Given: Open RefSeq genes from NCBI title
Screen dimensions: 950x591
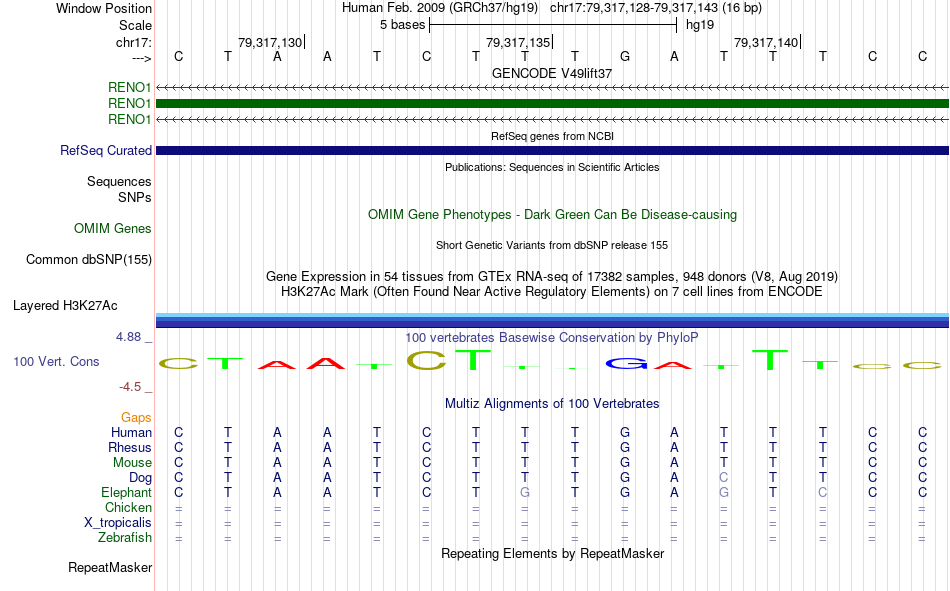Looking at the screenshot, I should click(552, 136).
